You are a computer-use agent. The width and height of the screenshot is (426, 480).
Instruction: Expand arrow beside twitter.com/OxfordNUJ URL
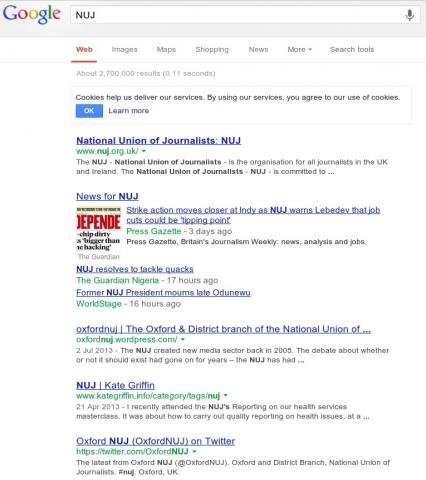194,451
